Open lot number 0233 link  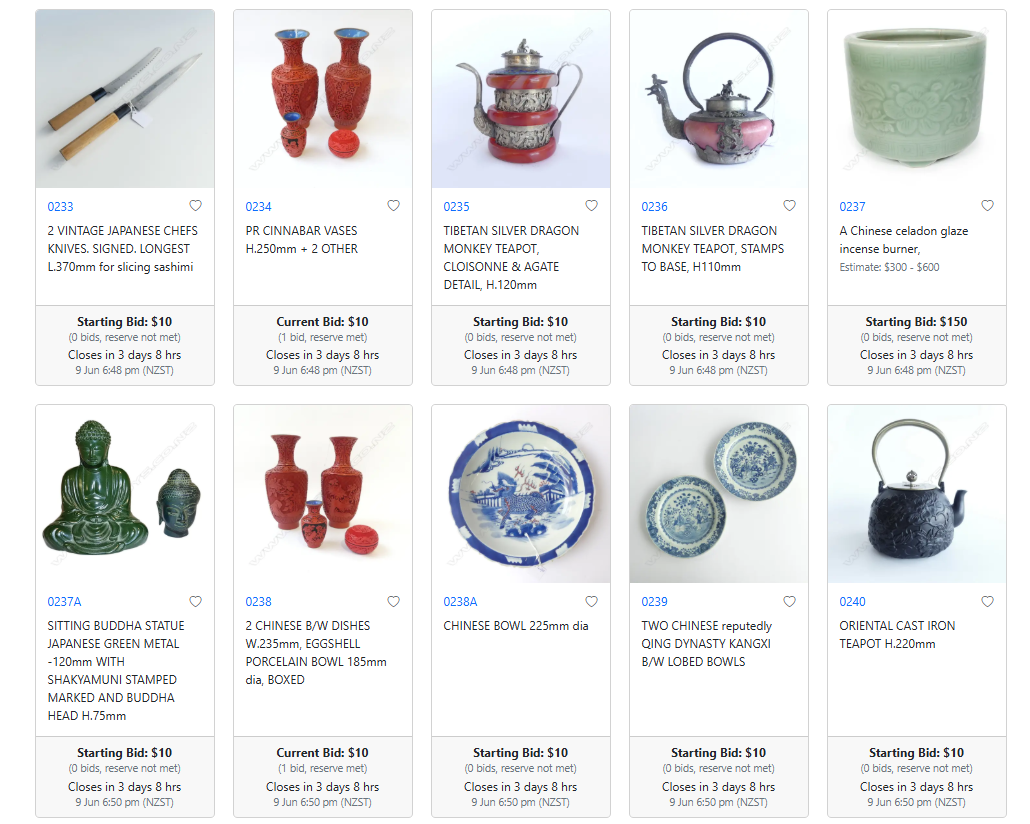click(x=60, y=207)
